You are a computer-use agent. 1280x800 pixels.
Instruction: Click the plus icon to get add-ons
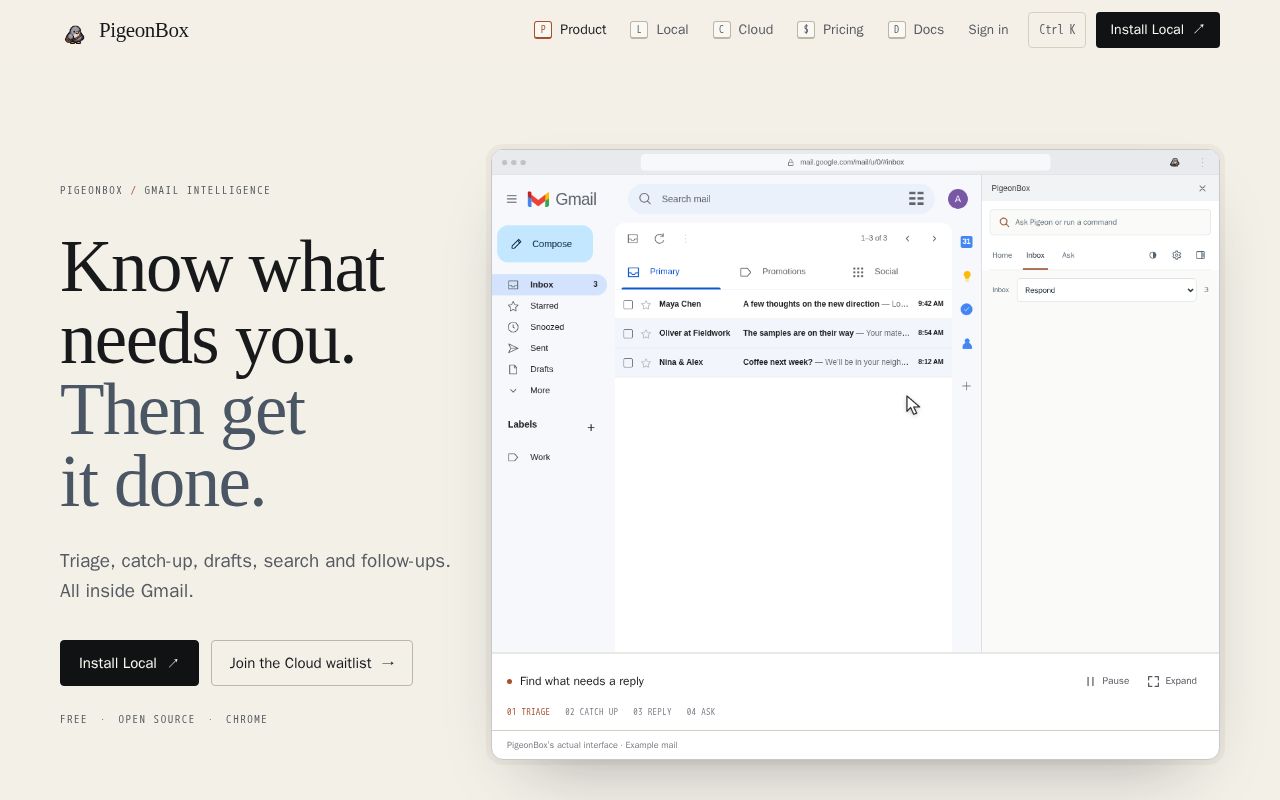[x=966, y=386]
